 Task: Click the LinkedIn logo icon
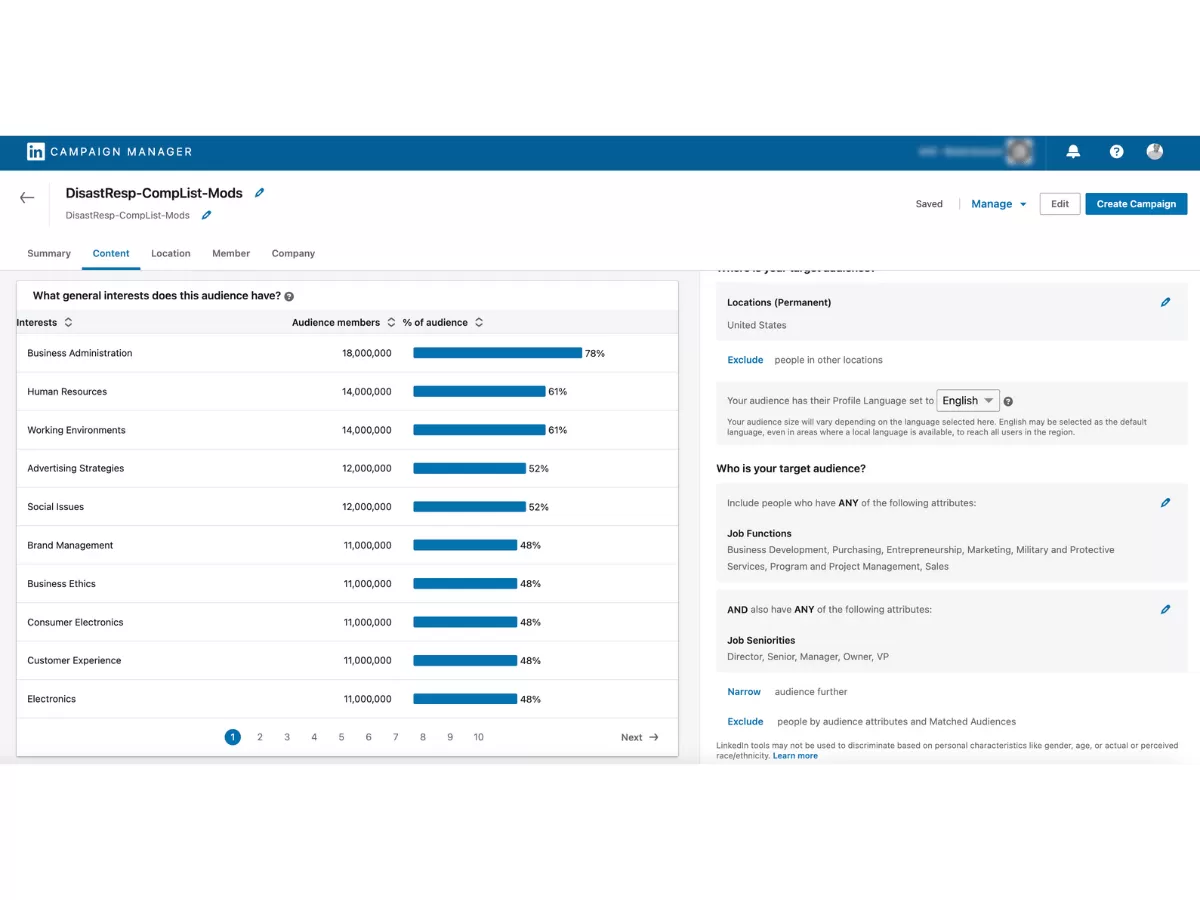point(36,152)
